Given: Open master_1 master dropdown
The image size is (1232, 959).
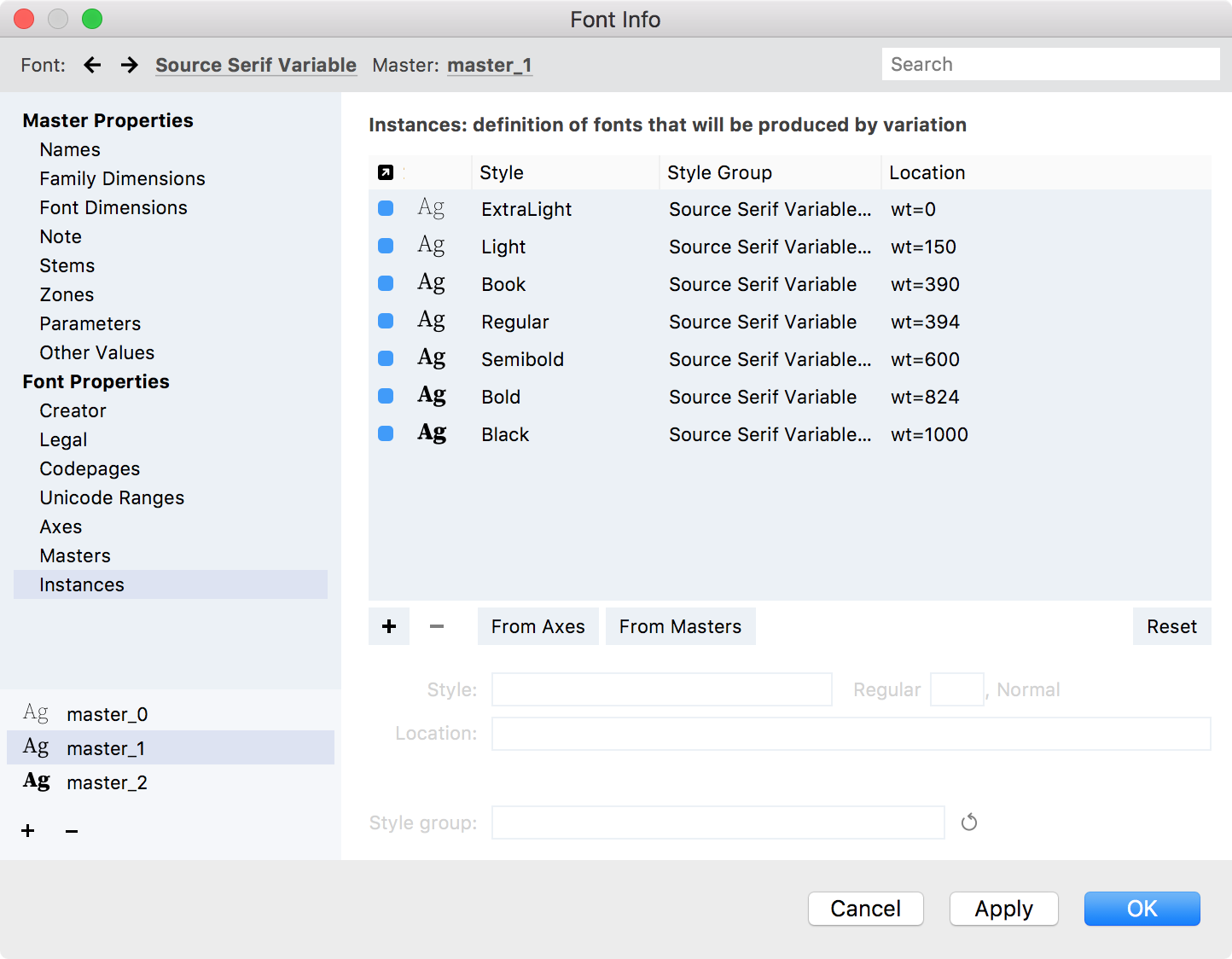Looking at the screenshot, I should pyautogui.click(x=490, y=65).
